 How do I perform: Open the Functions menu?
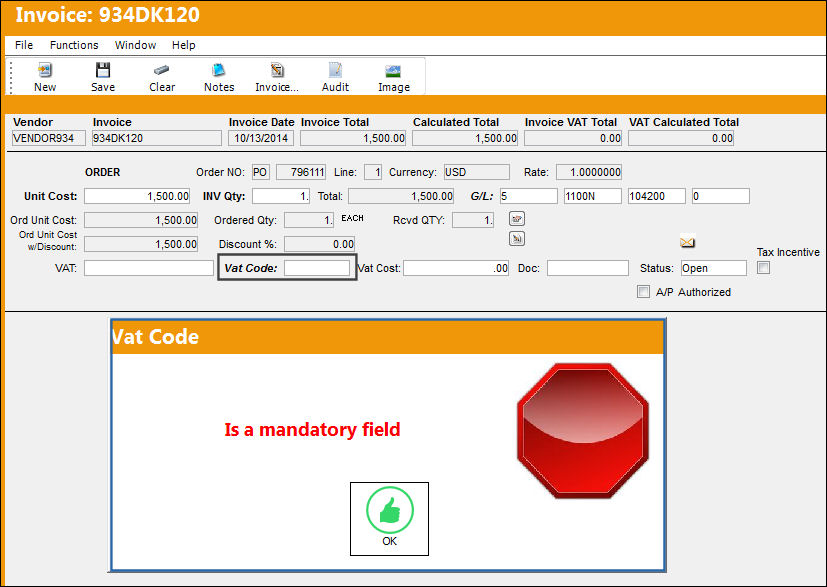click(74, 45)
